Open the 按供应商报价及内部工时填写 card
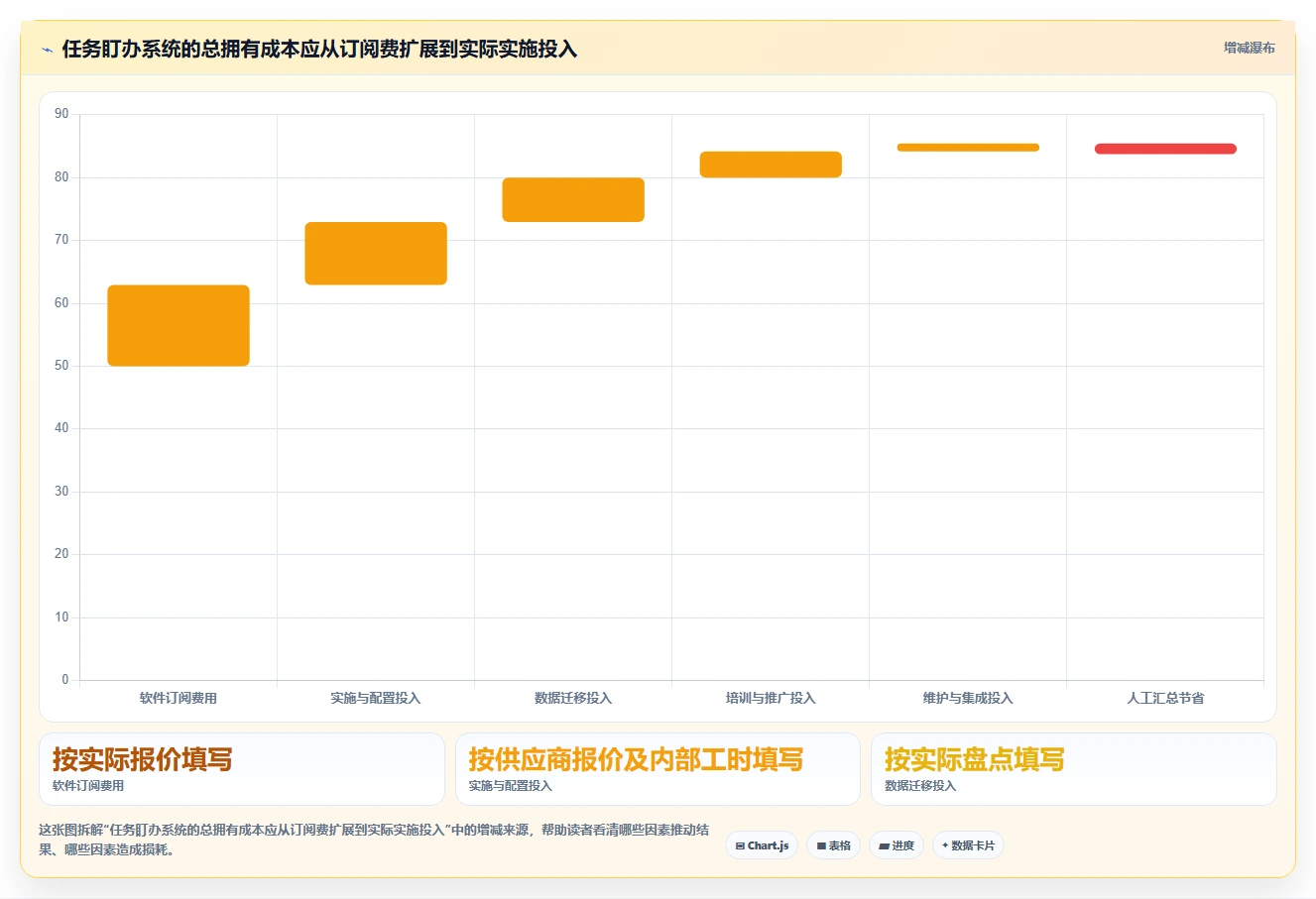Screen dimensions: 1316x899 (658, 769)
